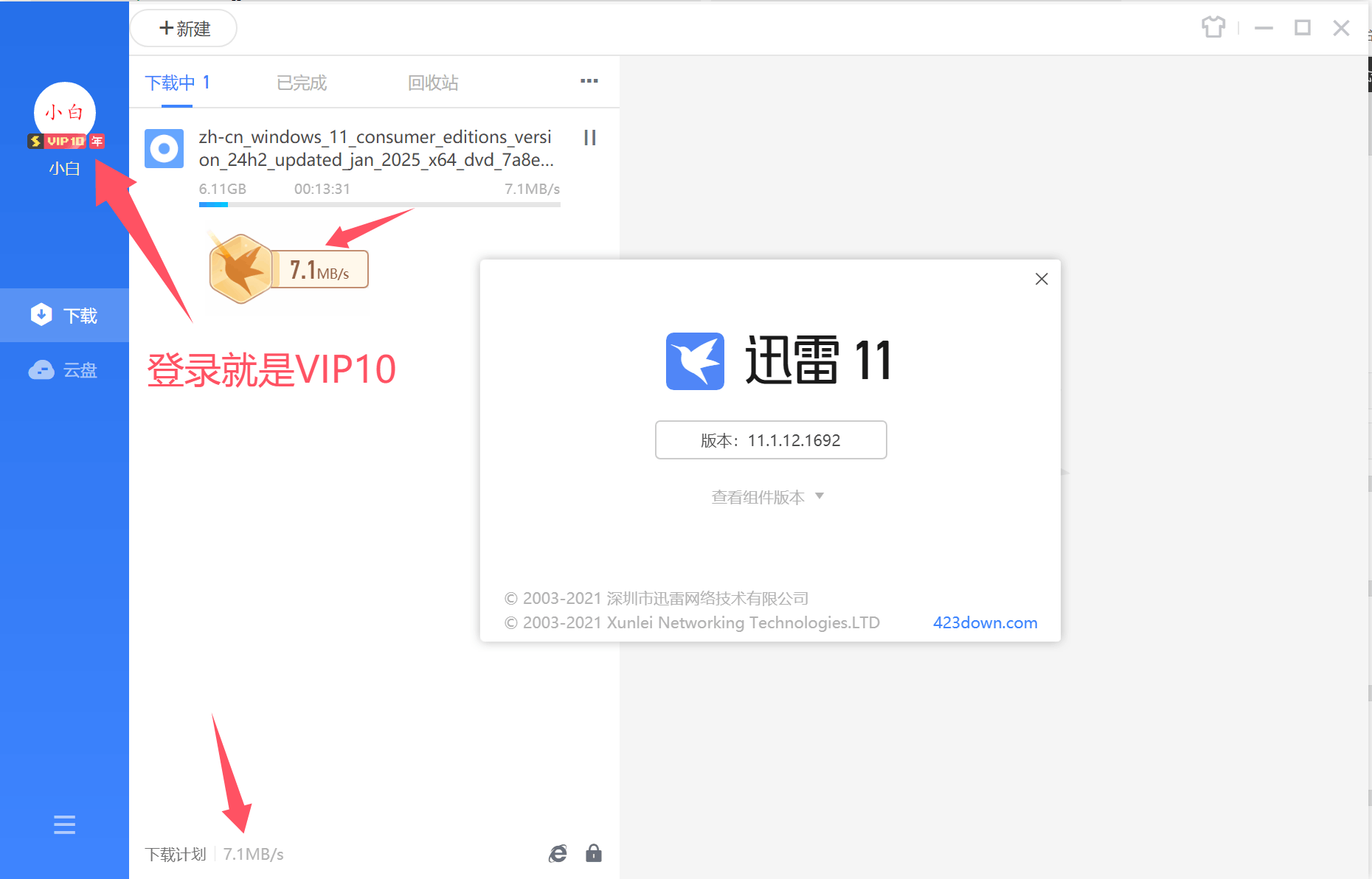Image resolution: width=1372 pixels, height=879 pixels.
Task: Click the copyright 深圳市迅雷网络技术有限公司 text
Action: 707,599
